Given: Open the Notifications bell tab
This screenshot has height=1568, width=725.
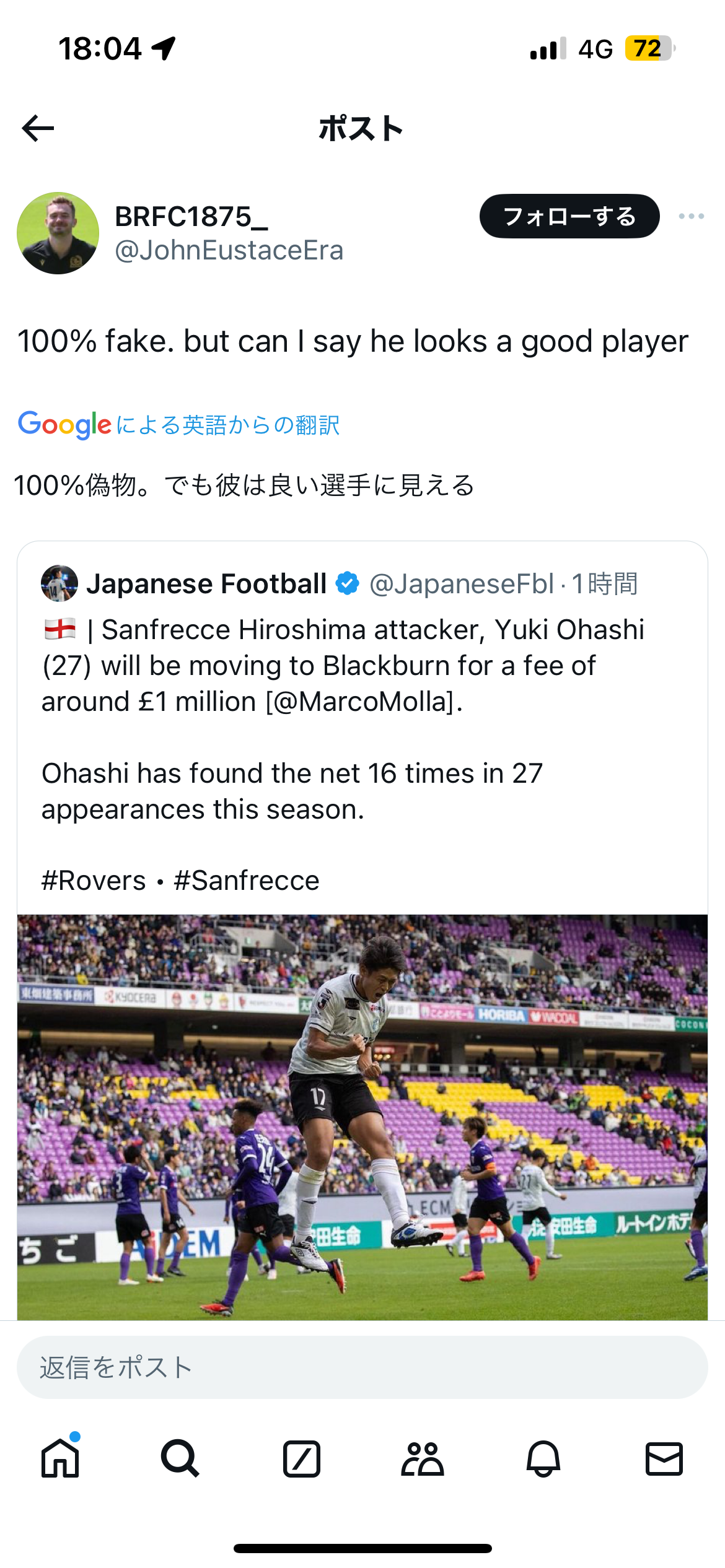Looking at the screenshot, I should [x=543, y=1459].
